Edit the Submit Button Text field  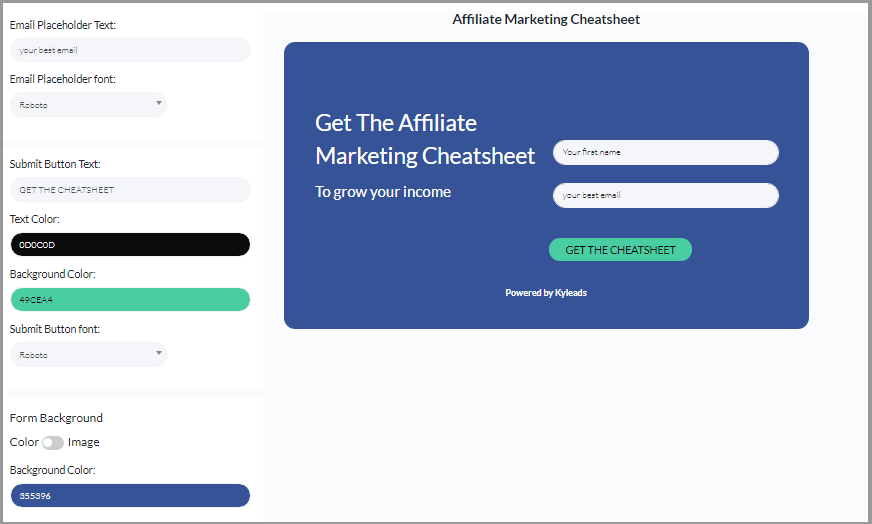(x=130, y=190)
